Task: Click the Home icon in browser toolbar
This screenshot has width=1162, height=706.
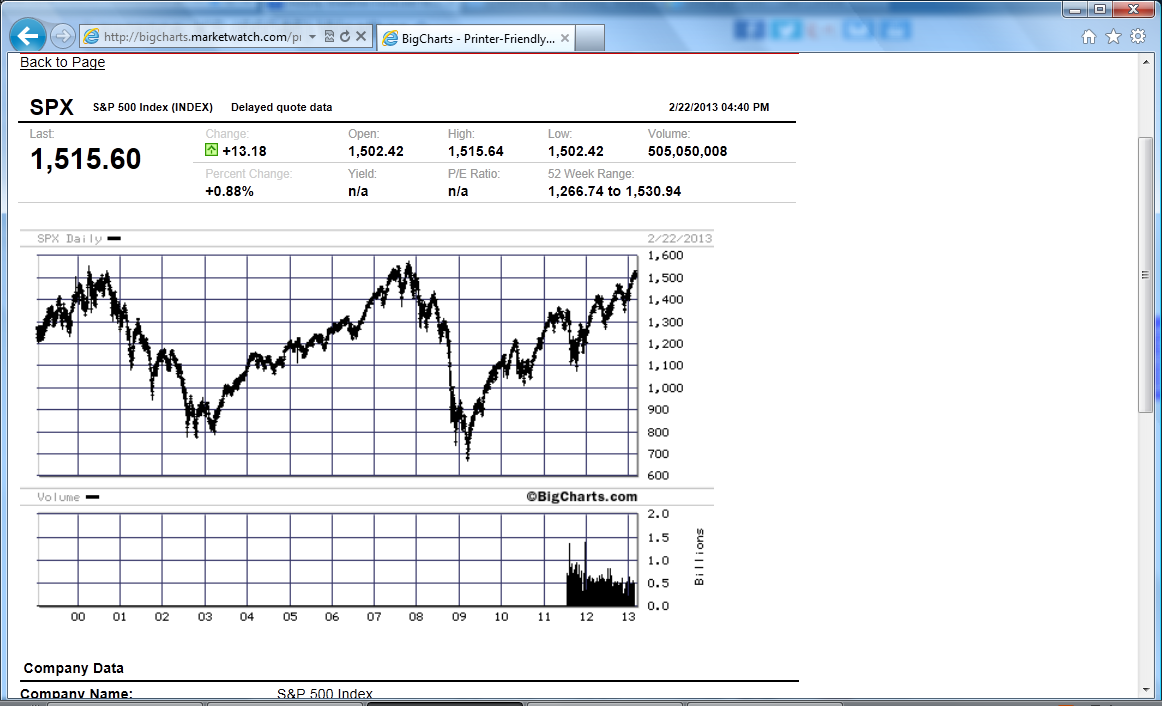Action: [1089, 37]
